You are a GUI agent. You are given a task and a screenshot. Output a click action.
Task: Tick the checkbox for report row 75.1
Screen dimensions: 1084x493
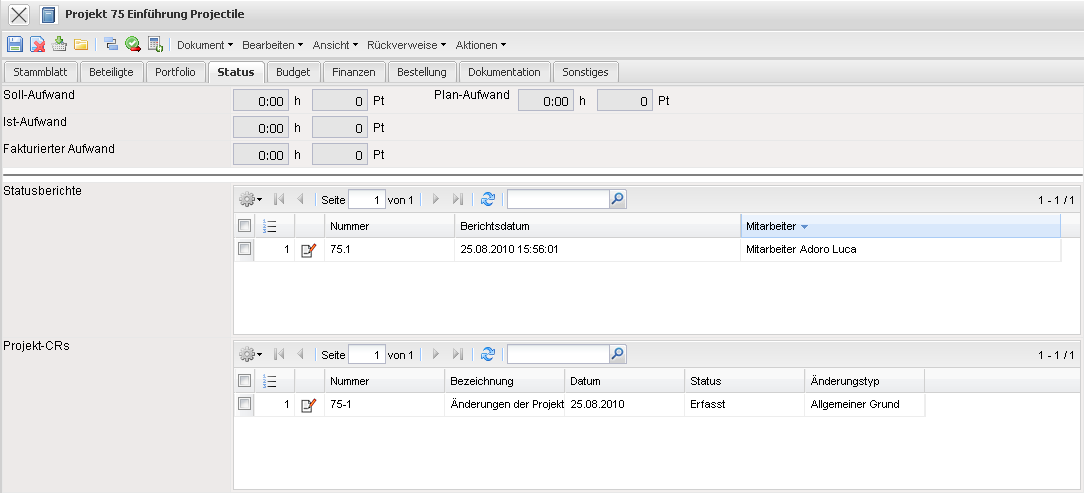(x=245, y=249)
